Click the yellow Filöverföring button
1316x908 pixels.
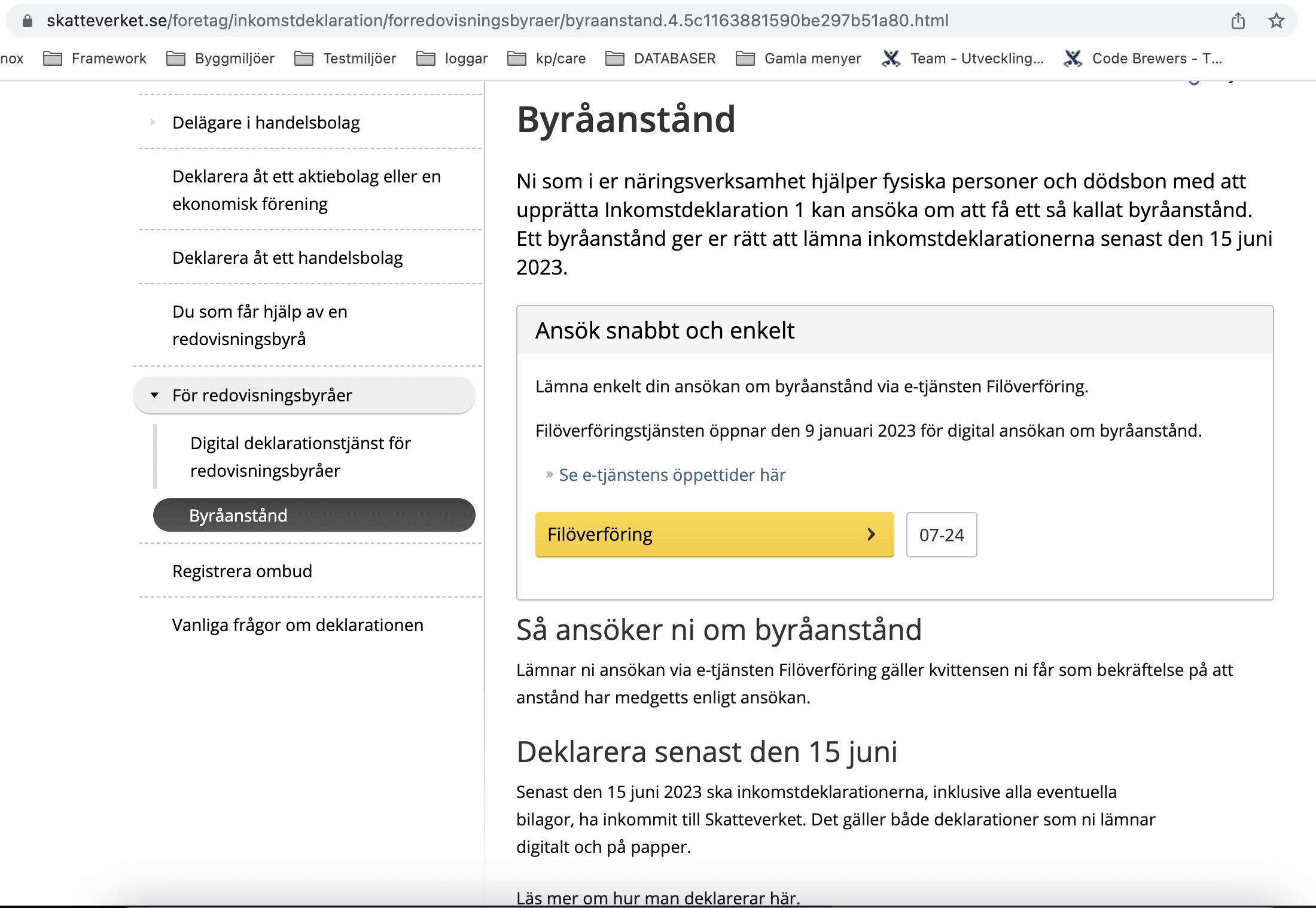[x=715, y=534]
